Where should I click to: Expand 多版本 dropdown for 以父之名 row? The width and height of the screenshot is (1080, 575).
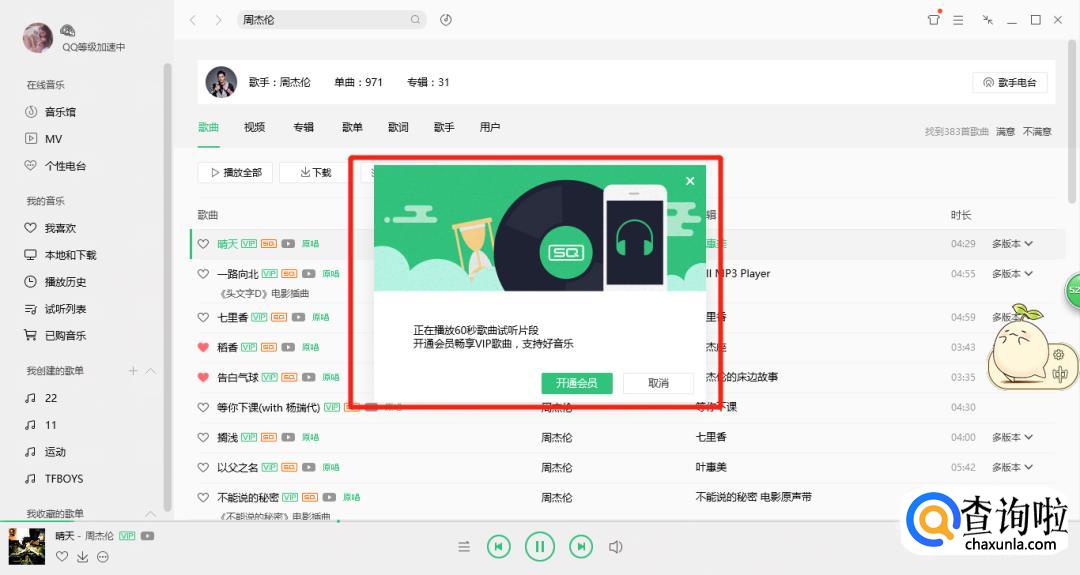[1012, 467]
